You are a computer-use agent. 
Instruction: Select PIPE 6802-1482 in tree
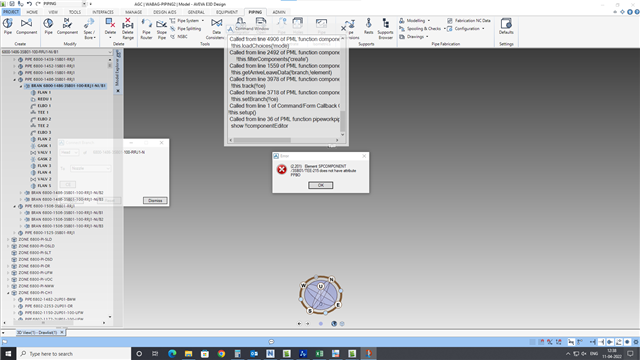(50, 300)
